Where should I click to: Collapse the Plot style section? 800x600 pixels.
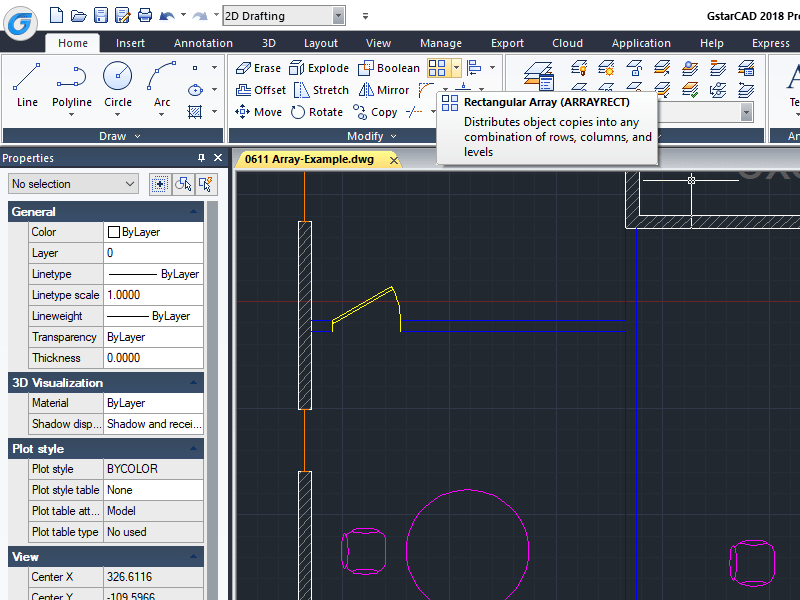(194, 448)
